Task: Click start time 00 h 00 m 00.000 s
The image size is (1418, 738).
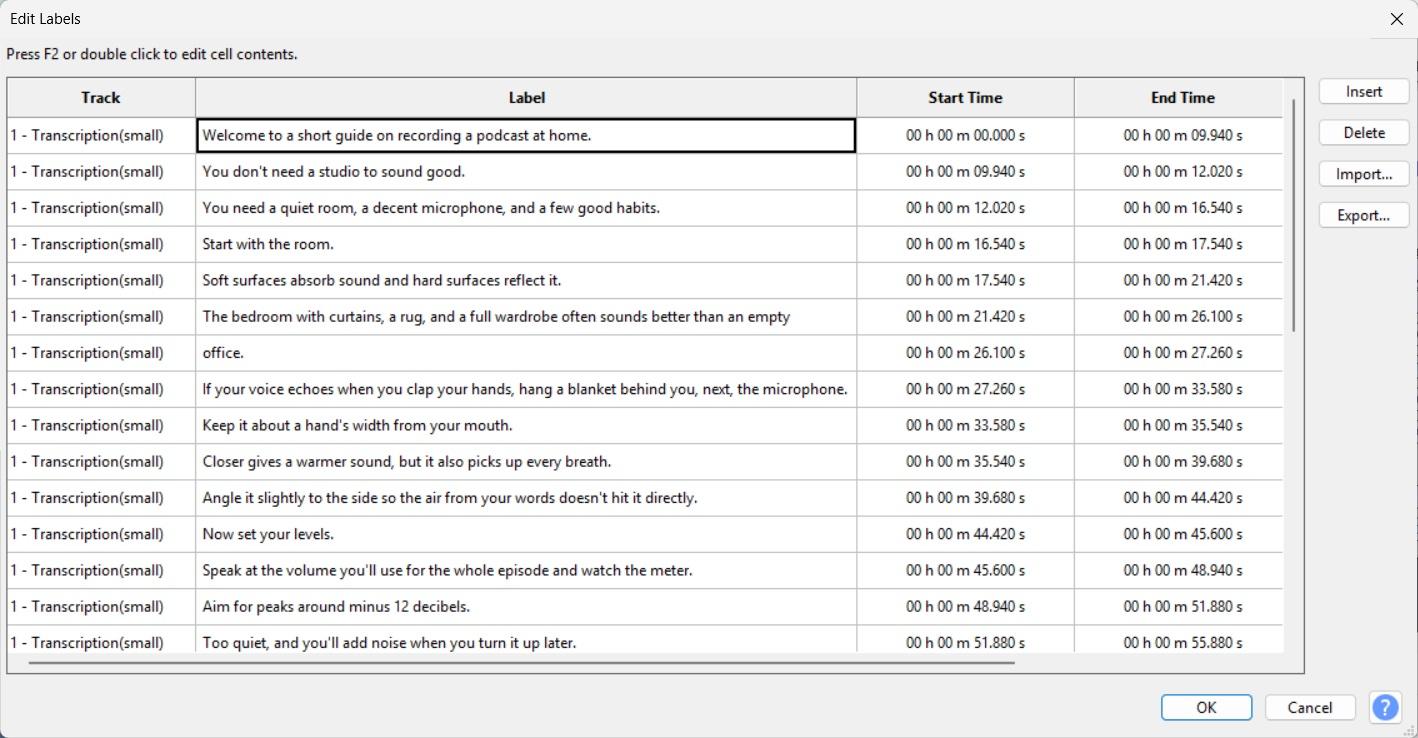Action: tap(965, 135)
